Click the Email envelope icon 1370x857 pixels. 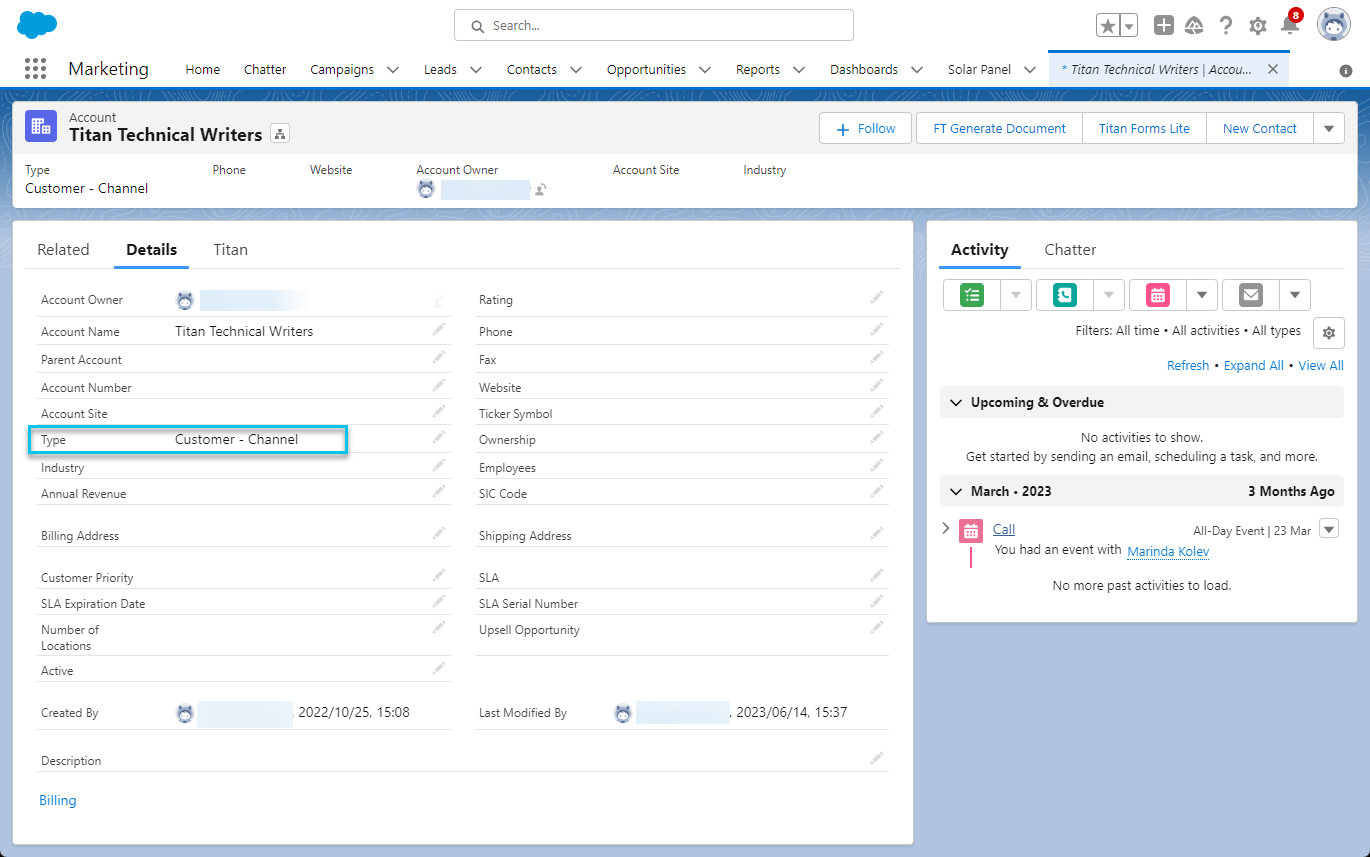tap(1251, 295)
